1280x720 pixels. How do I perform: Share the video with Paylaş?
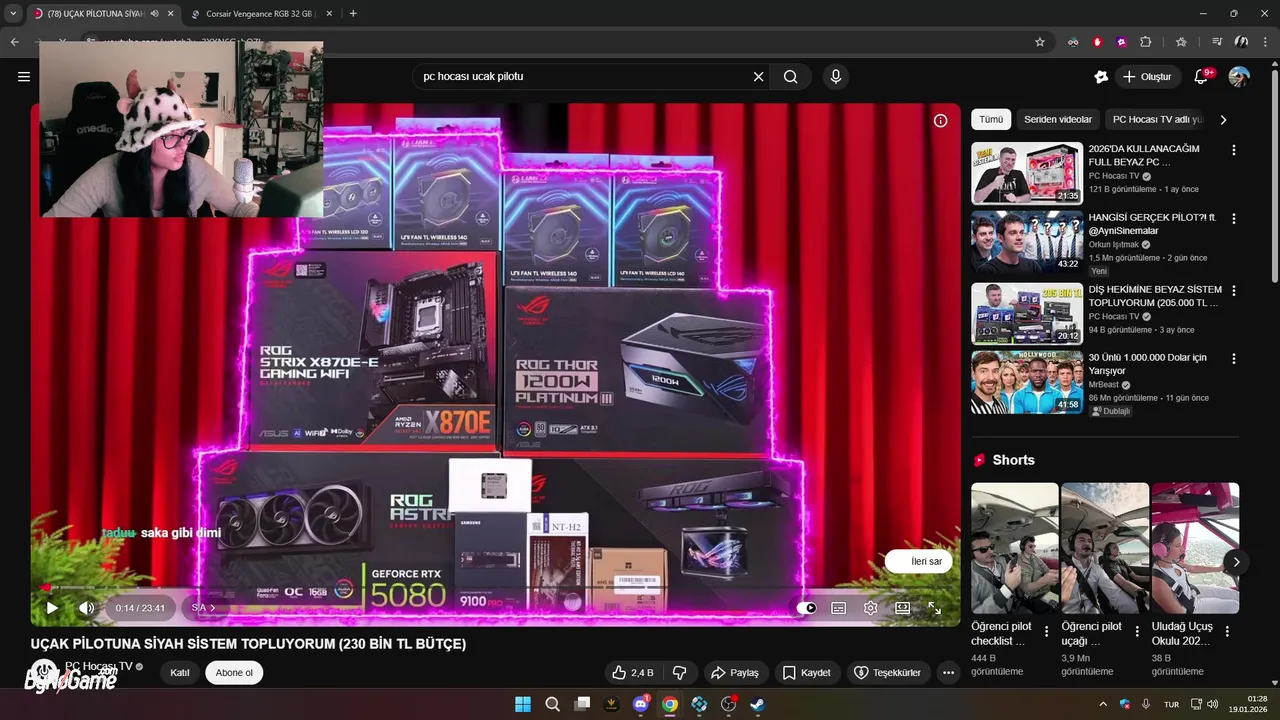tap(734, 672)
